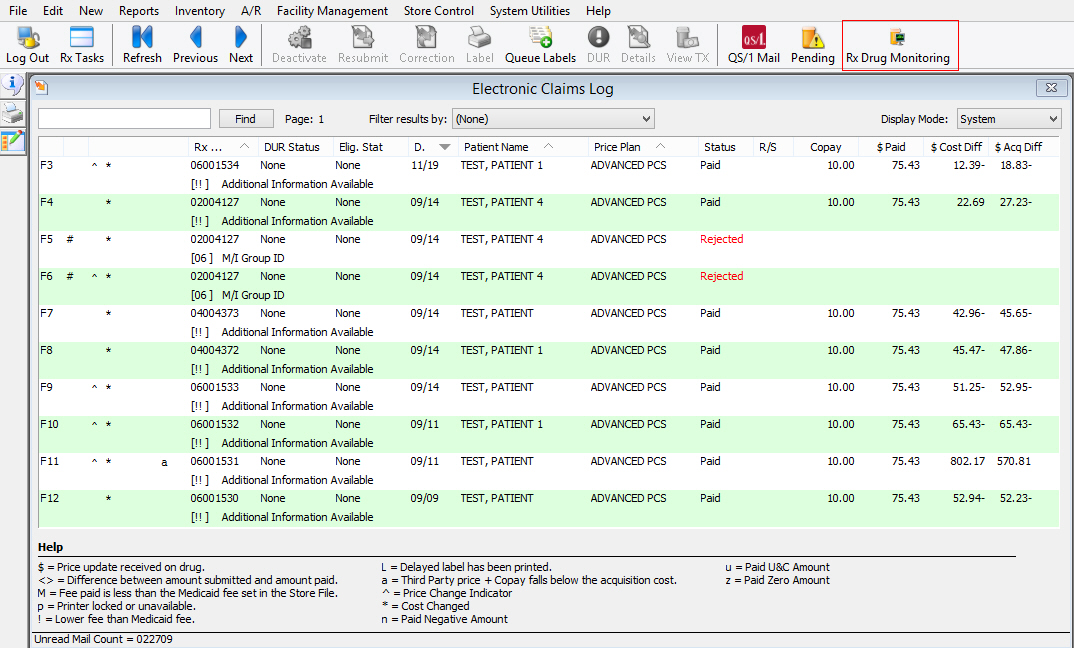Open Rx Tasks from the toolbar
The width and height of the screenshot is (1074, 648).
click(x=82, y=45)
